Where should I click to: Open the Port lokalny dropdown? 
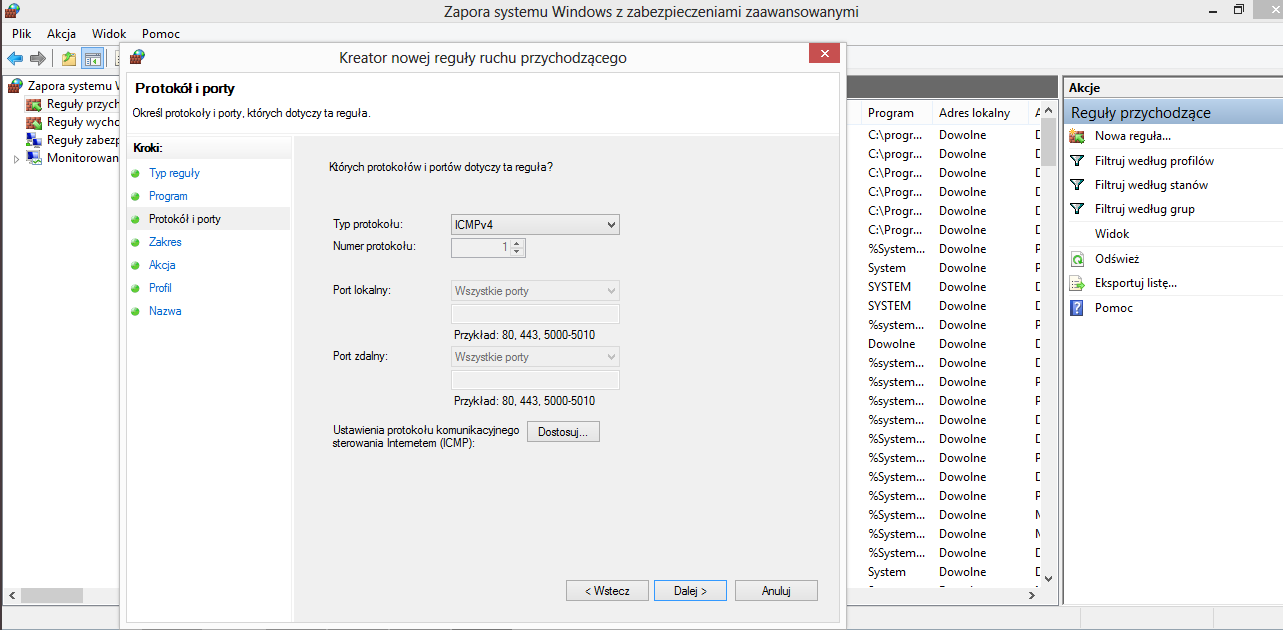coord(535,290)
